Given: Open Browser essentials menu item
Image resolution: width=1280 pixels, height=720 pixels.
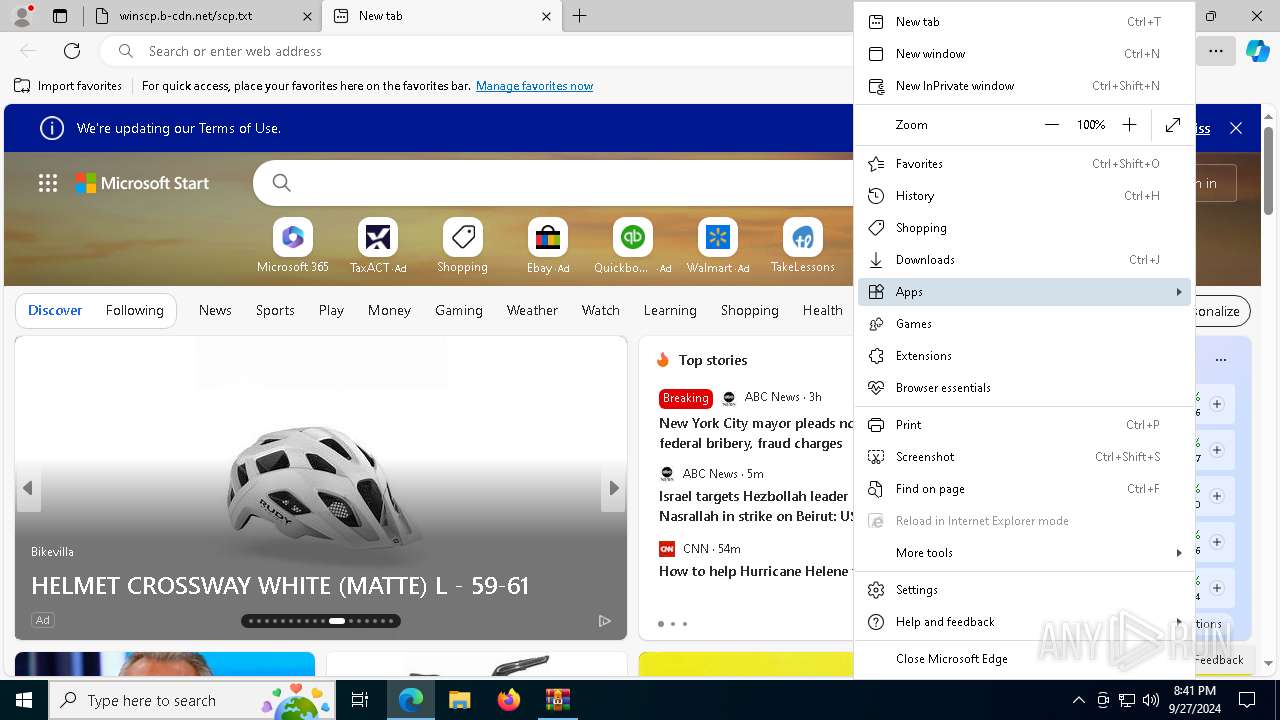Looking at the screenshot, I should (x=1024, y=388).
